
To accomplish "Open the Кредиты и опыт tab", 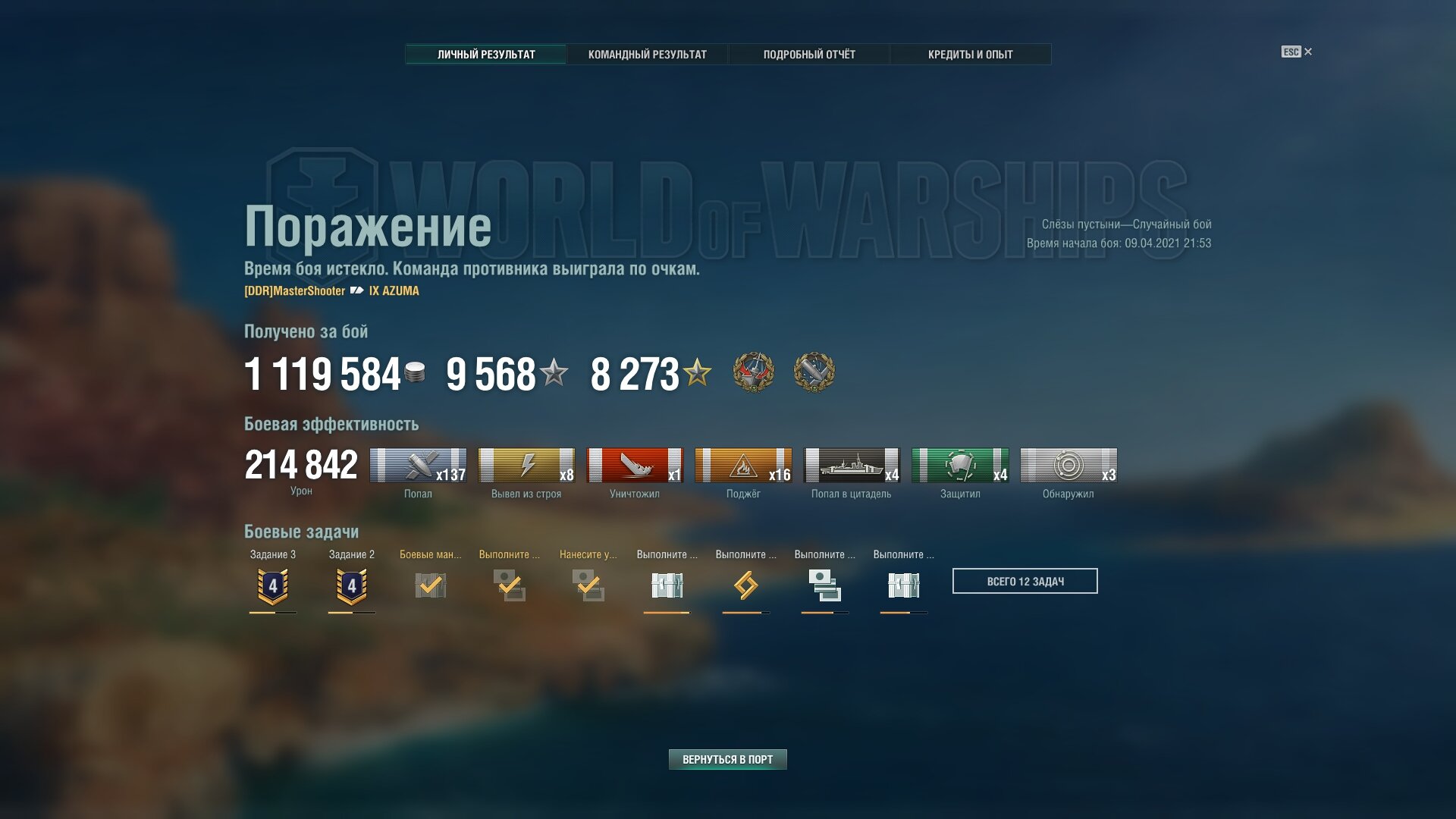I will tap(971, 55).
